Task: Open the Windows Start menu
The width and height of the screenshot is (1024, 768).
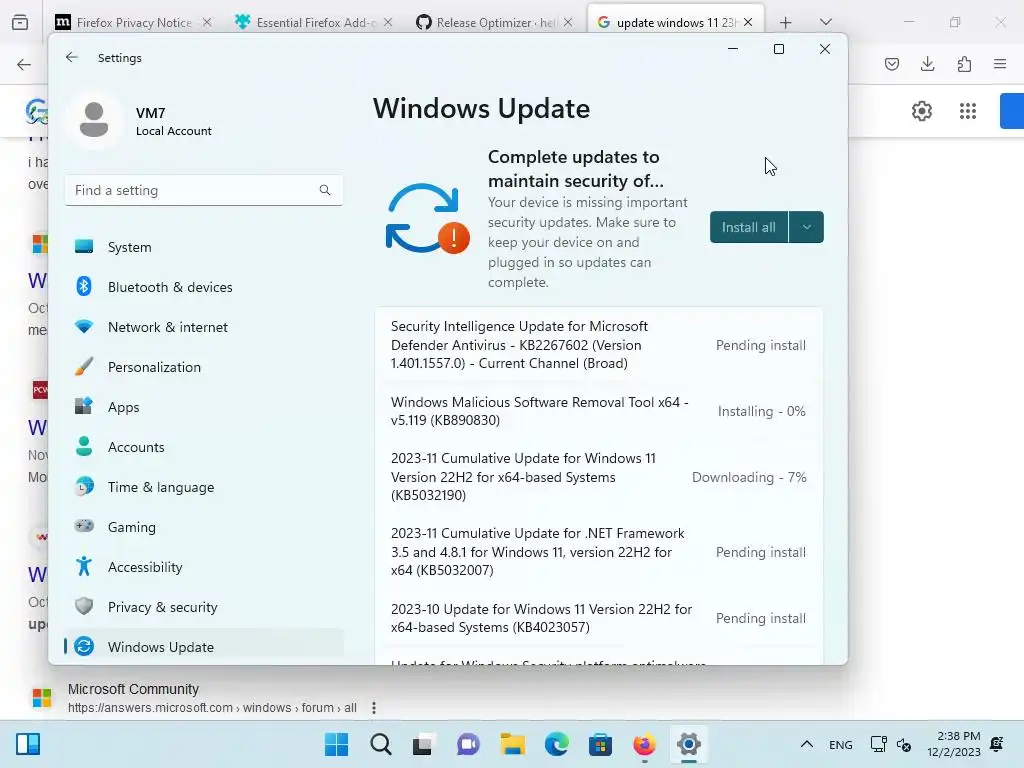Action: click(x=336, y=744)
